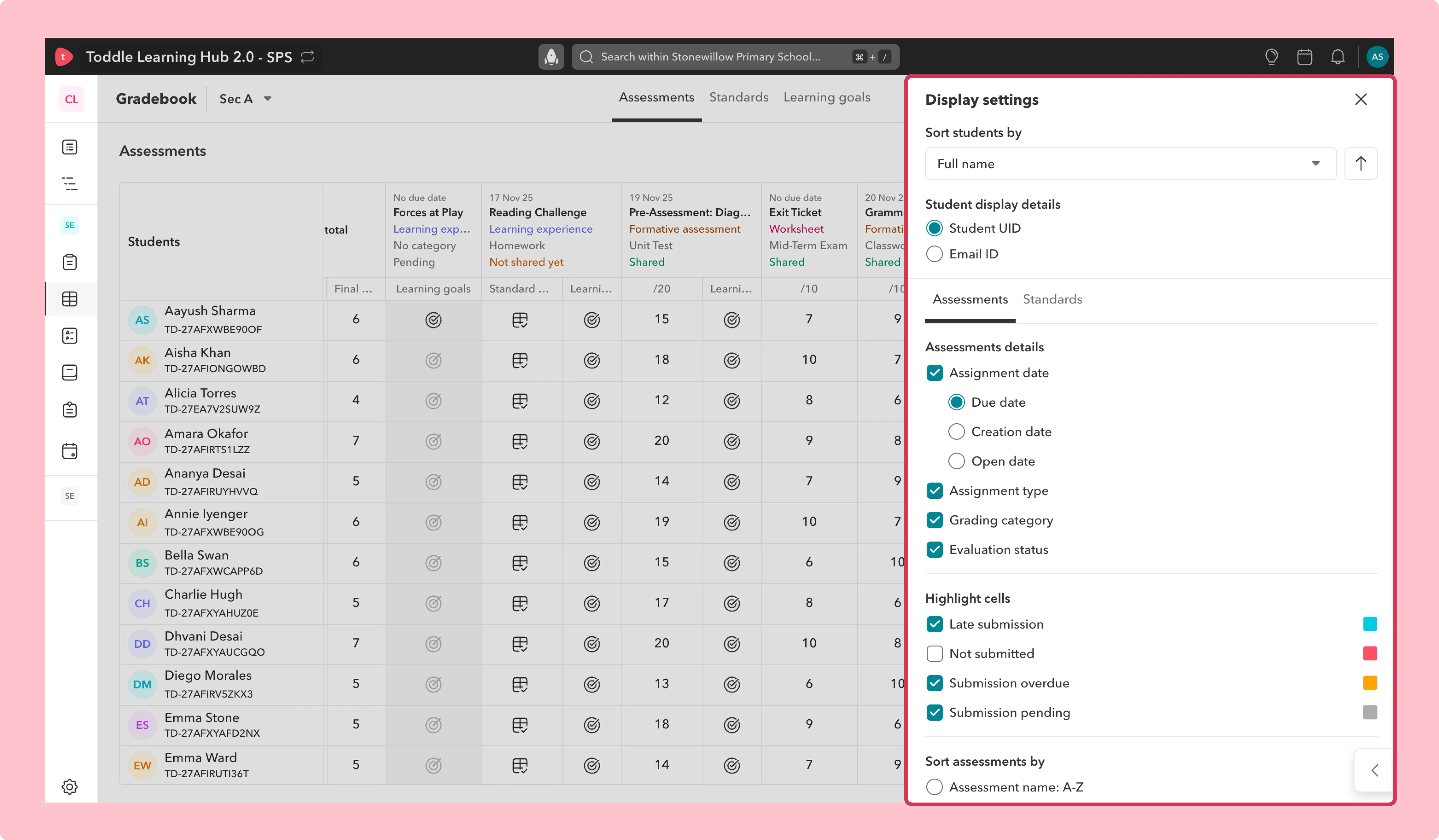Toggle the Assignment date checkbox
Image resolution: width=1439 pixels, height=840 pixels.
[x=934, y=373]
